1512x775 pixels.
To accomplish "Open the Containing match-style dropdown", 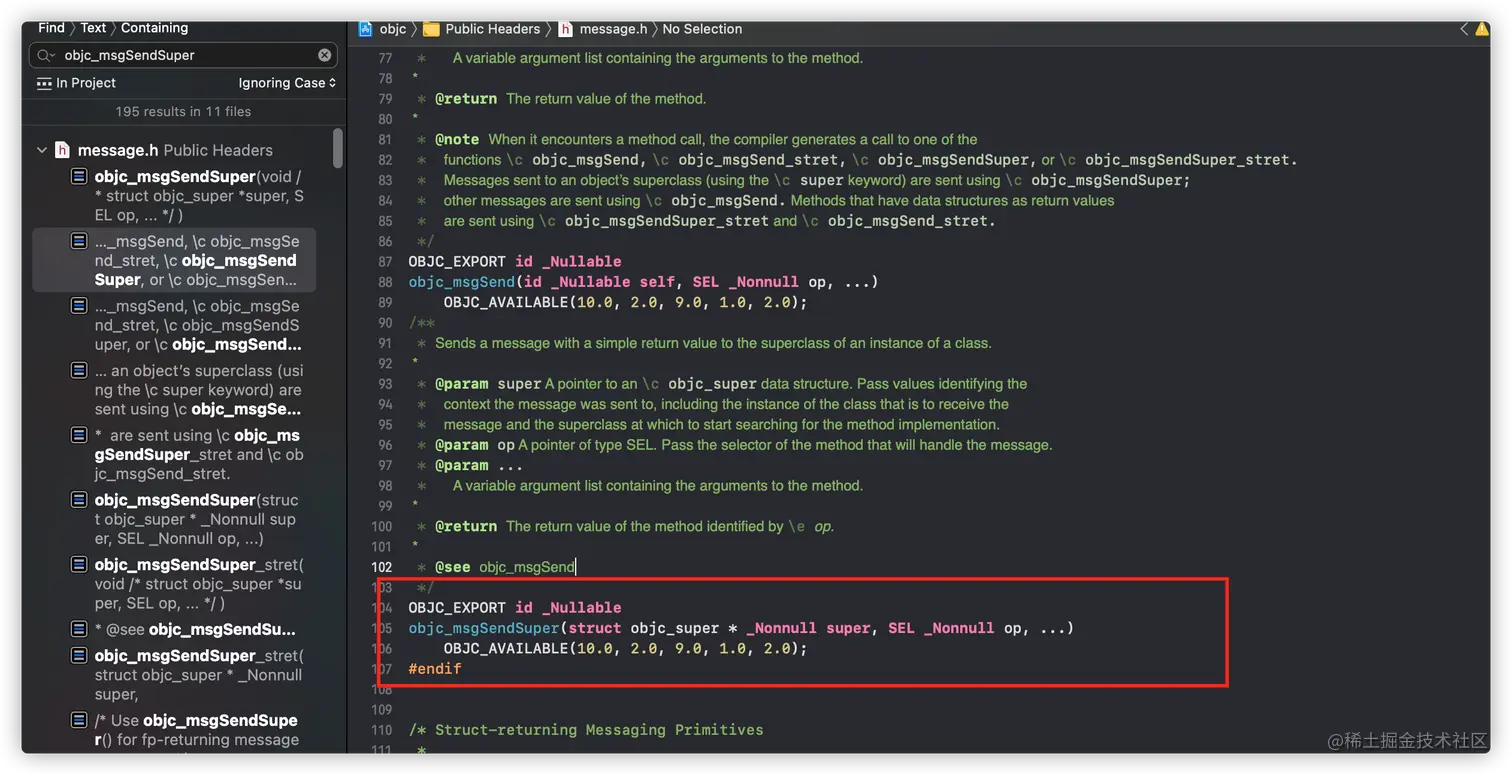I will 154,28.
